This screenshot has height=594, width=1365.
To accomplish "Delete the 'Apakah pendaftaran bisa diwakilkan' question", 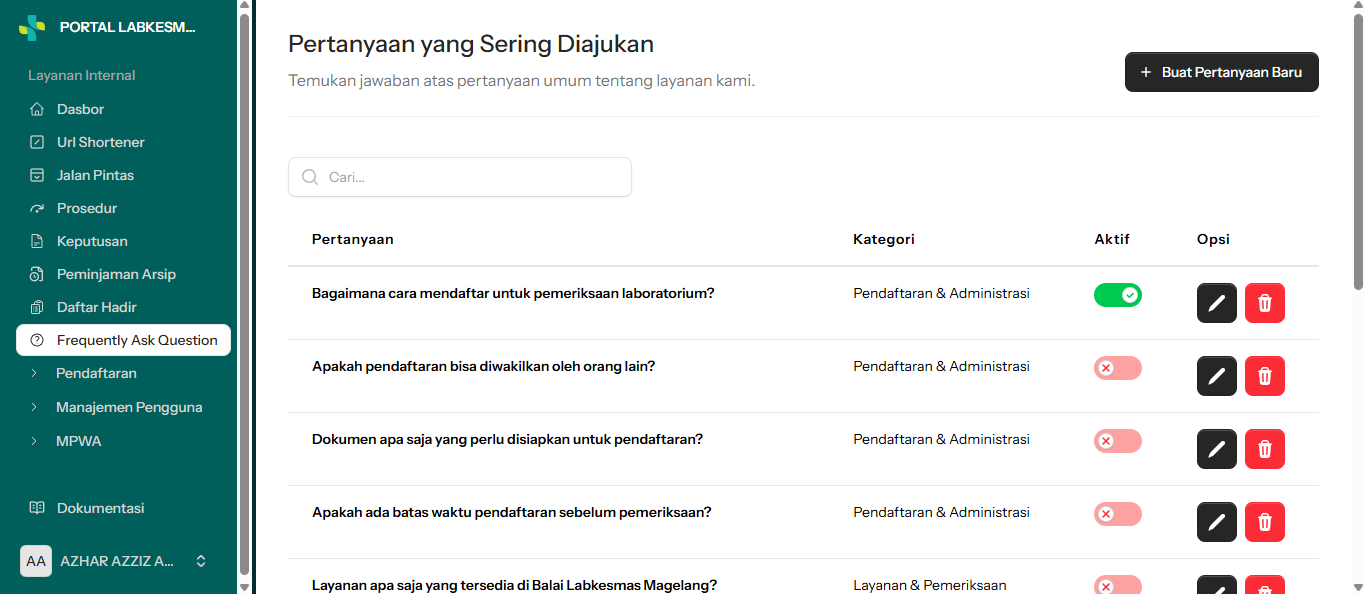I will click(x=1264, y=376).
